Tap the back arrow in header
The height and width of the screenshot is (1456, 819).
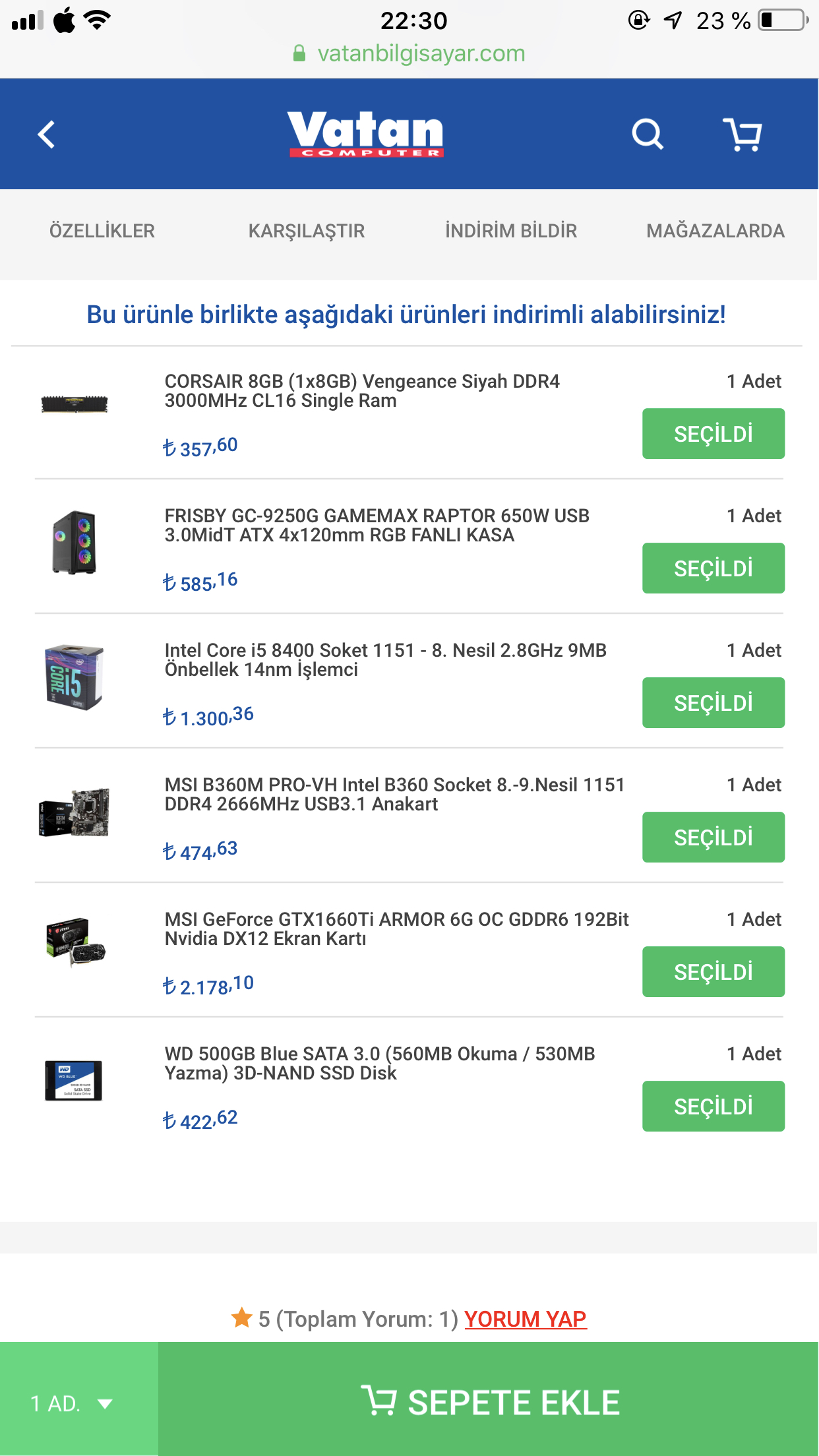point(46,135)
